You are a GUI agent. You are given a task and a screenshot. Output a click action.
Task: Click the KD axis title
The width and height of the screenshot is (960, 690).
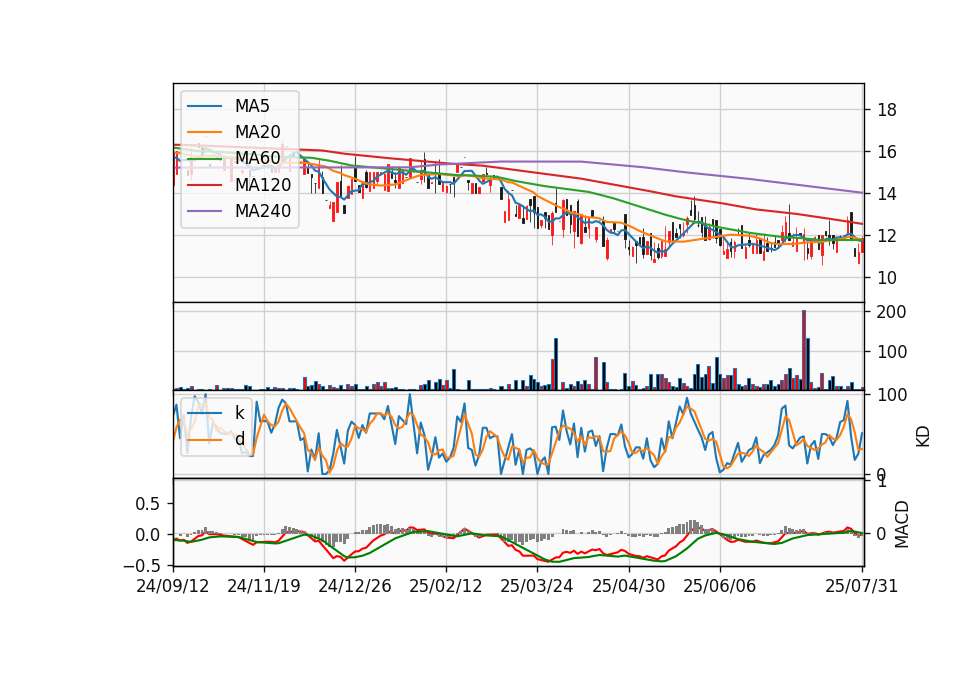coord(923,437)
